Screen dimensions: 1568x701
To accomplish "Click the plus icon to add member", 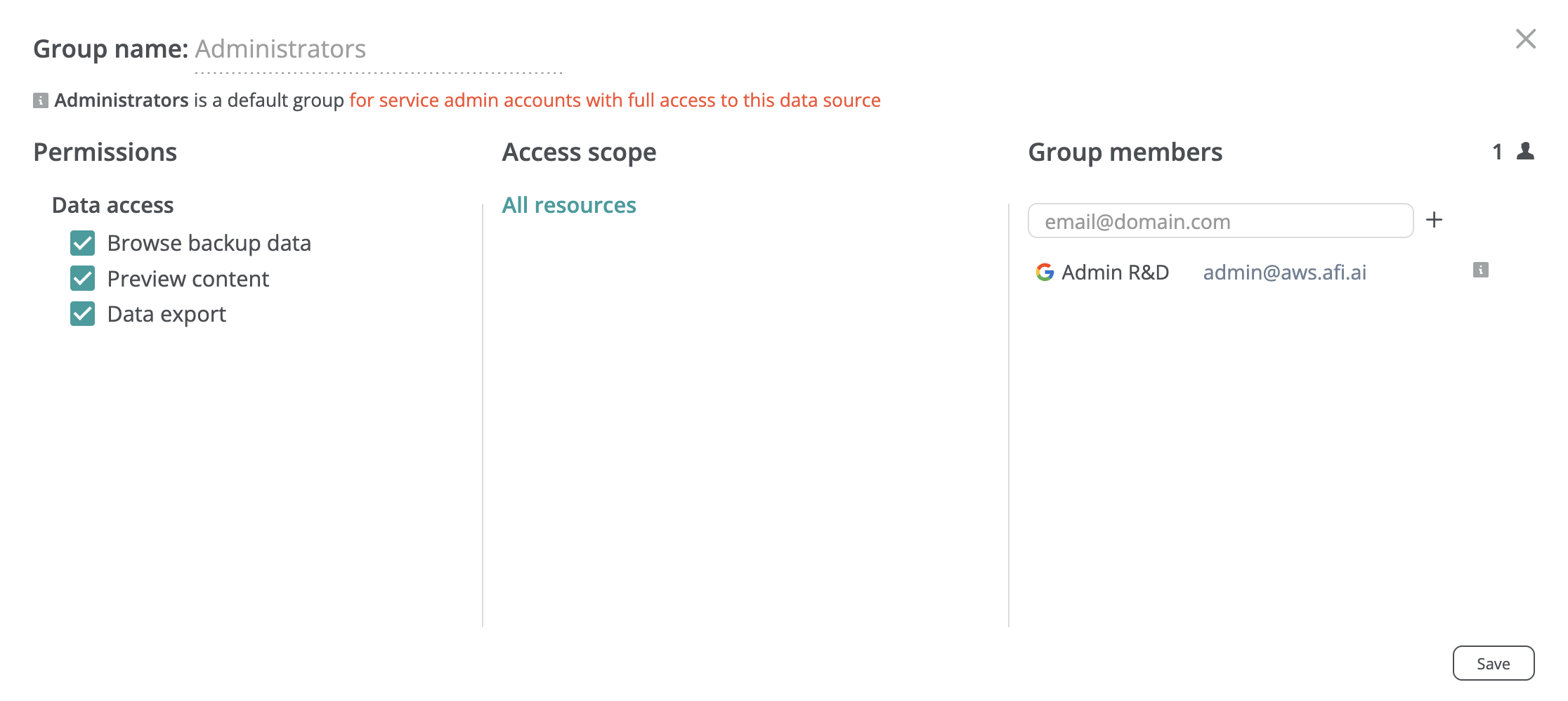I will point(1434,221).
